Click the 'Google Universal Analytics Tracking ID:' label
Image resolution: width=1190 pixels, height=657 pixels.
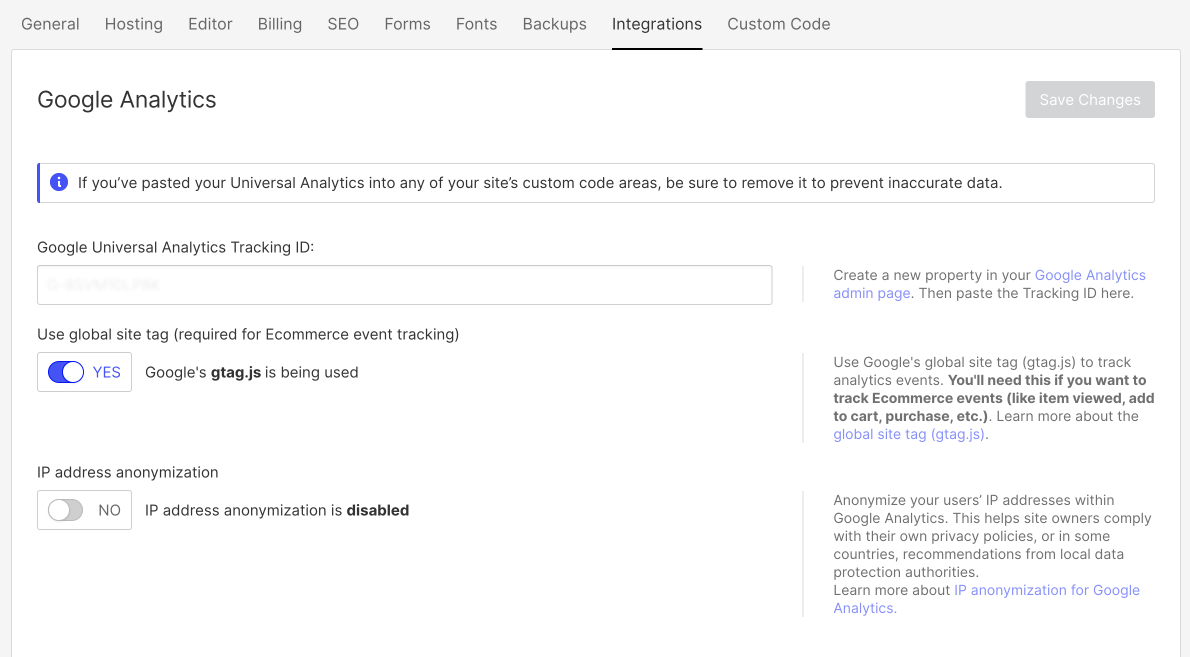175,247
